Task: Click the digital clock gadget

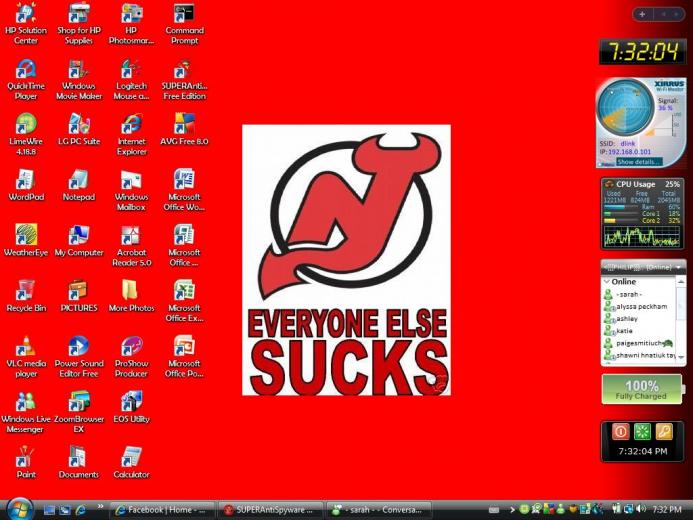Action: [644, 52]
